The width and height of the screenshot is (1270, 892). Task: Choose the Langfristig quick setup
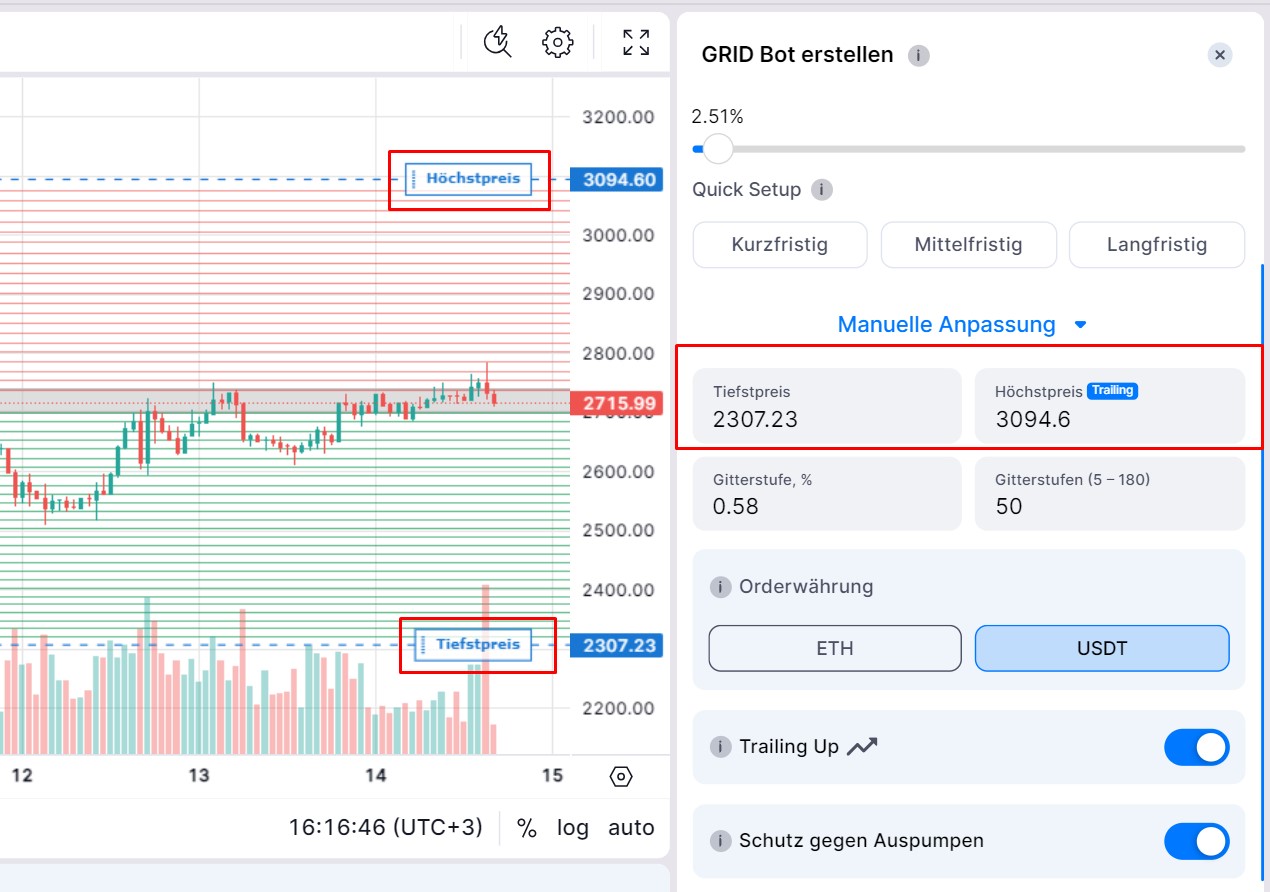pos(1157,245)
